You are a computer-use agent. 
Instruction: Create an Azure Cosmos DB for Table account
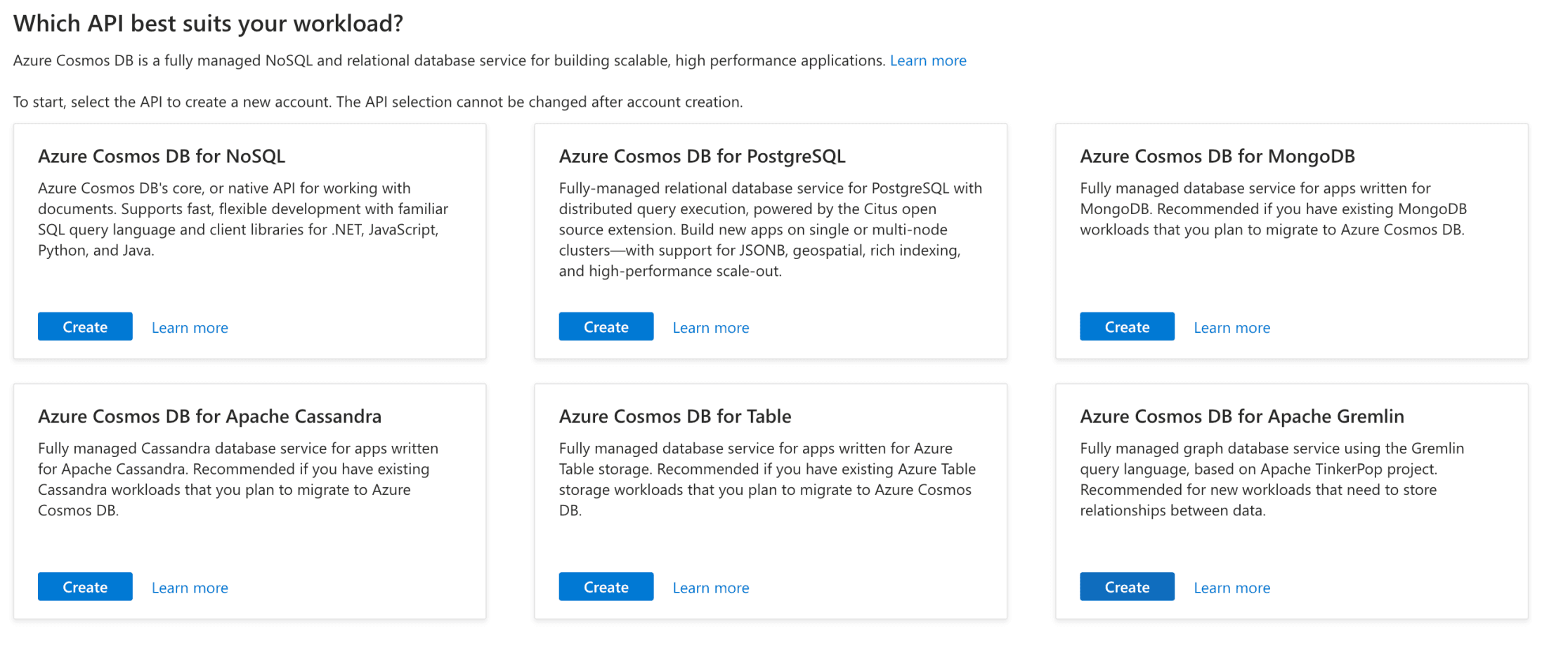coord(606,586)
